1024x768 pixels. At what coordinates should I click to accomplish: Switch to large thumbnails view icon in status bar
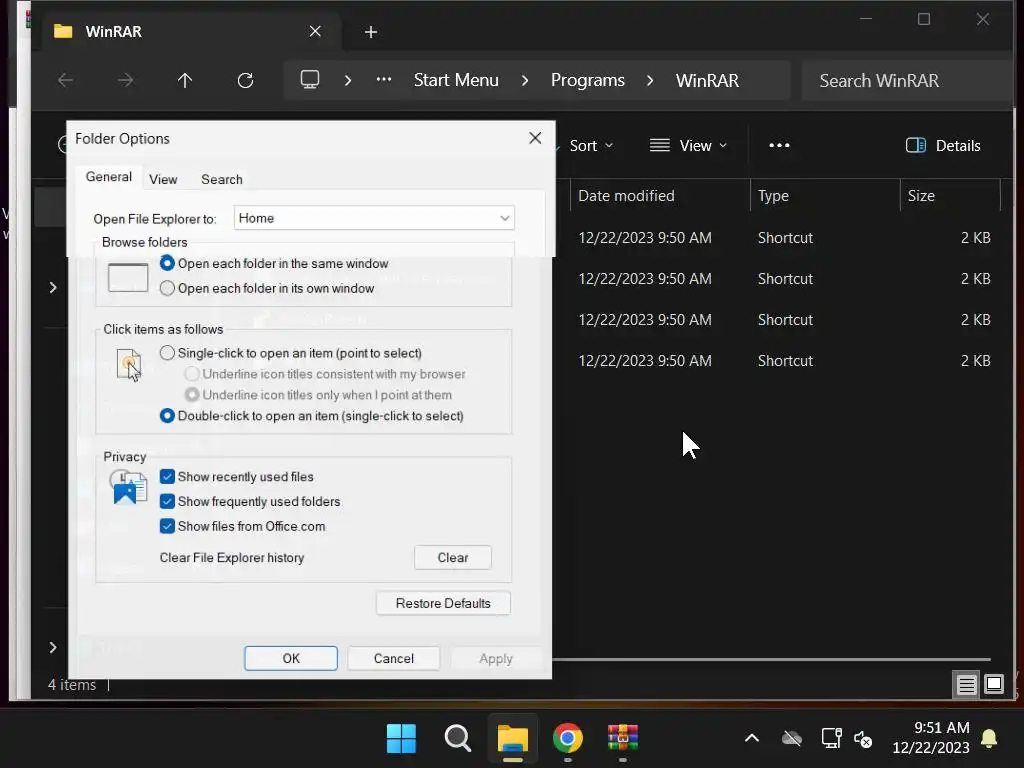994,684
